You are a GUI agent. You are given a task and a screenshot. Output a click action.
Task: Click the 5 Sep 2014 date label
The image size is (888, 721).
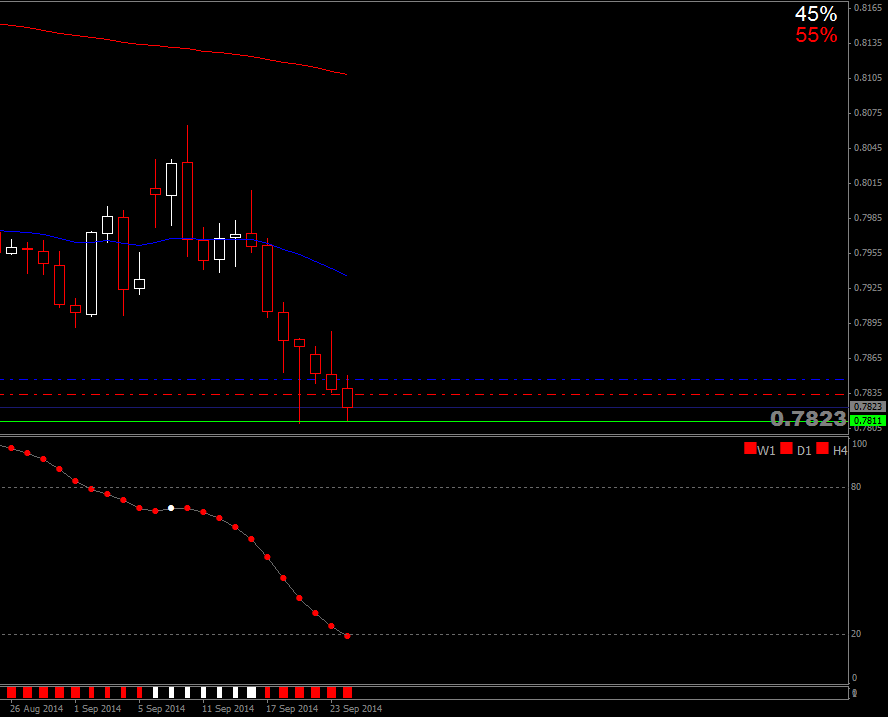pos(161,709)
